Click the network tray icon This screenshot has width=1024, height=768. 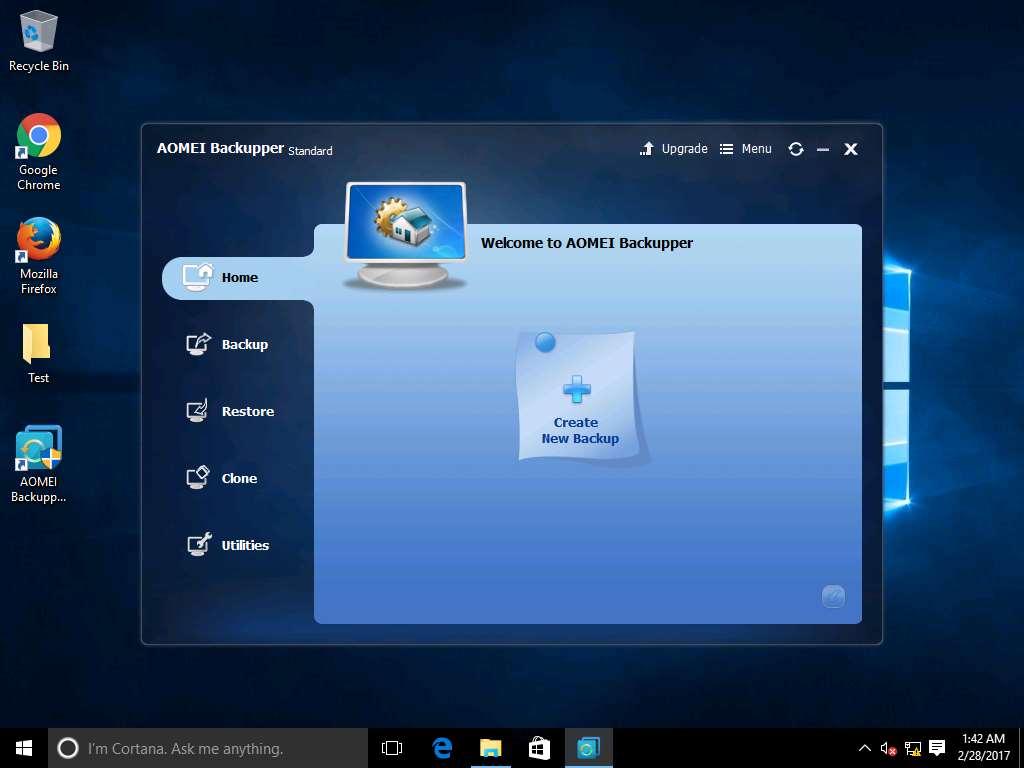coord(912,748)
